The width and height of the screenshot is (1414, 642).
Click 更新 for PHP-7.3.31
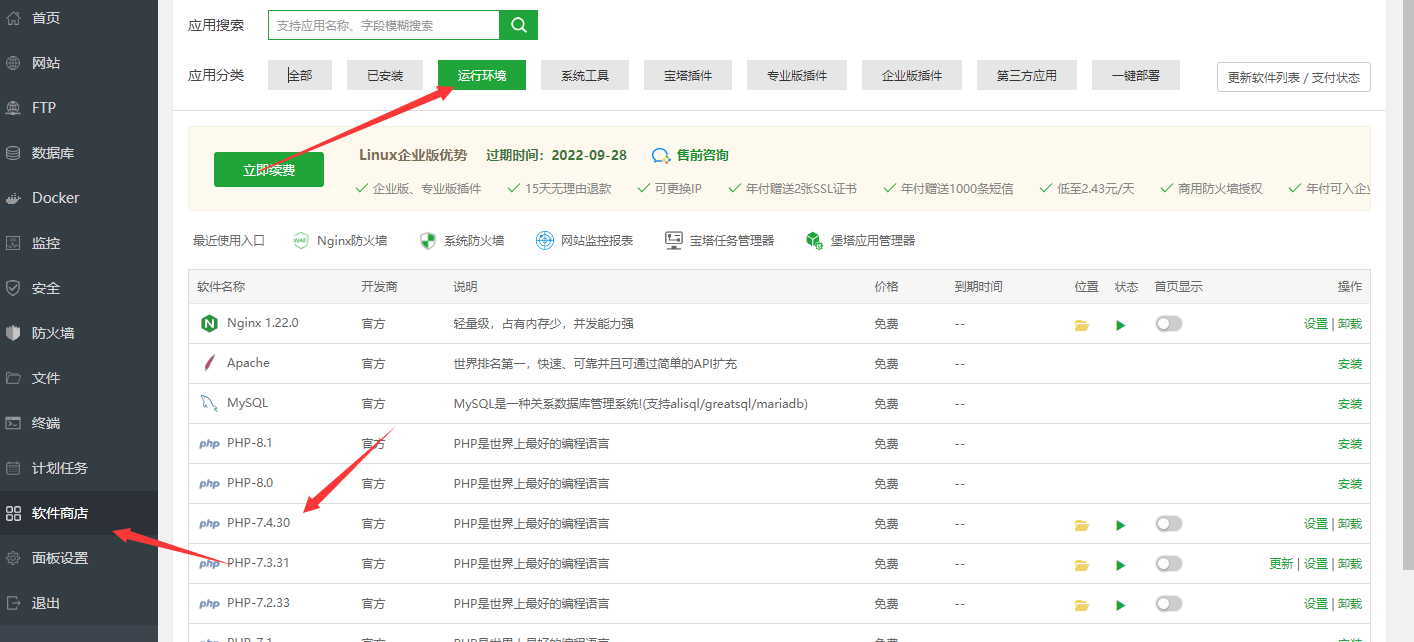(x=1281, y=564)
